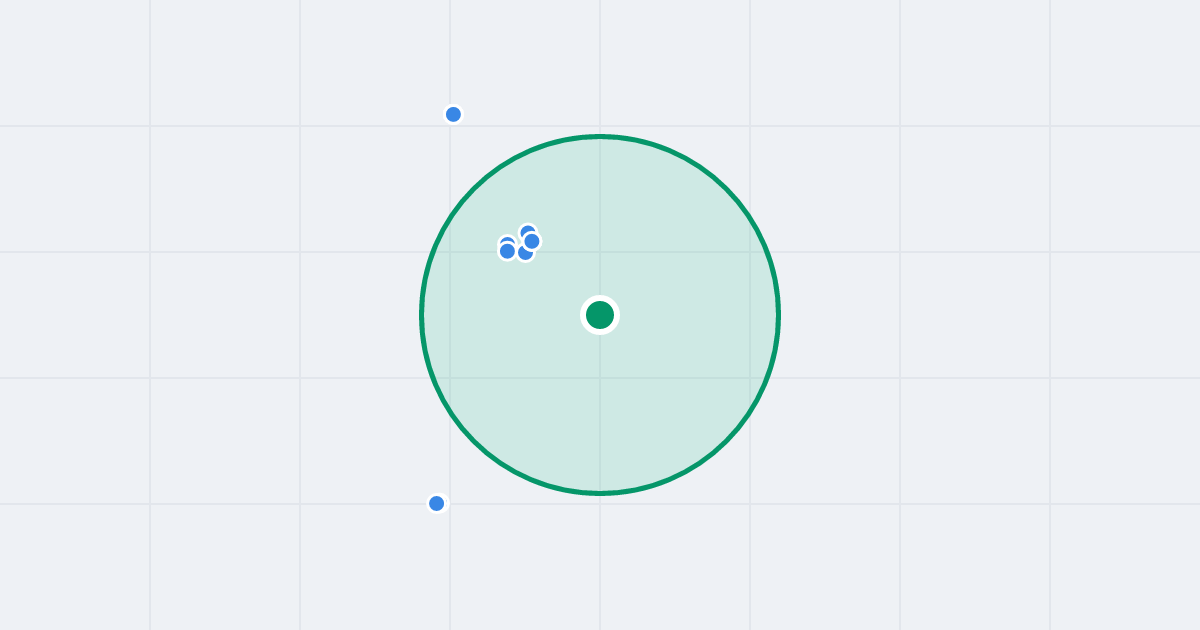Click the map background directly below the circle
The image size is (1200, 630).
[x=600, y=560]
